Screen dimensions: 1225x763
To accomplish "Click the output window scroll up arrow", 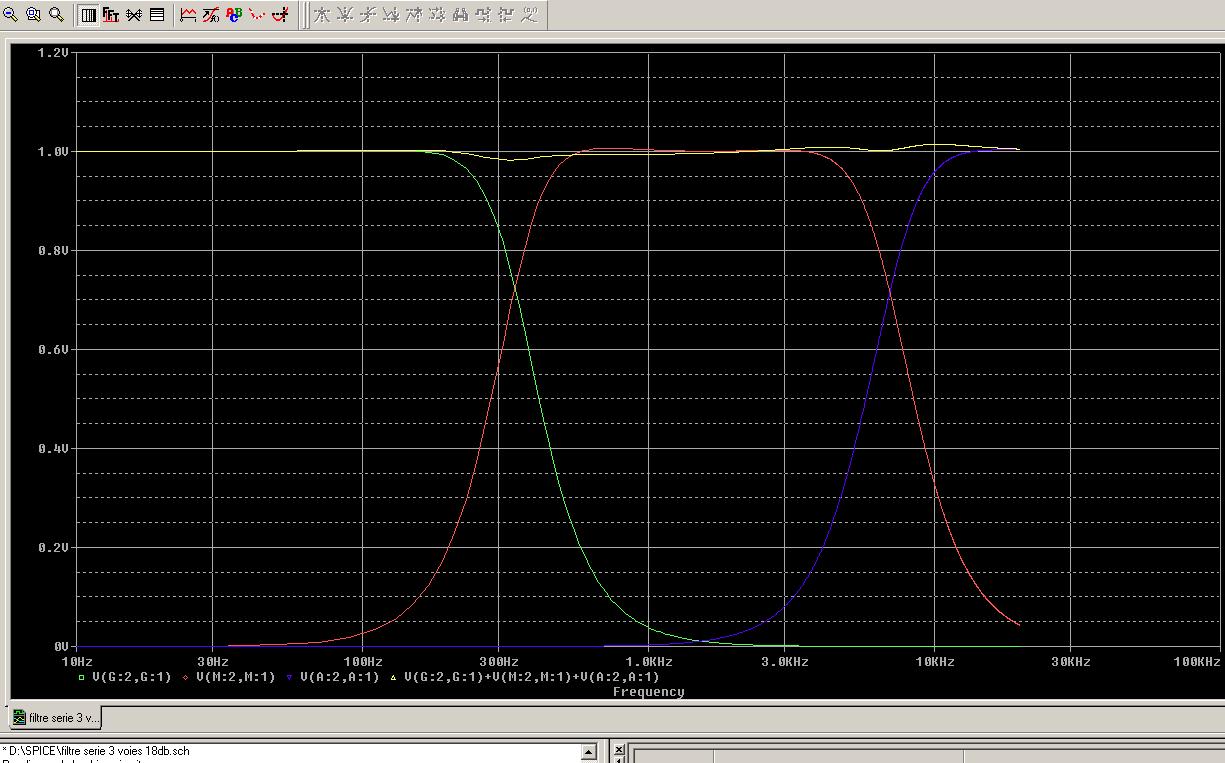I will 589,752.
